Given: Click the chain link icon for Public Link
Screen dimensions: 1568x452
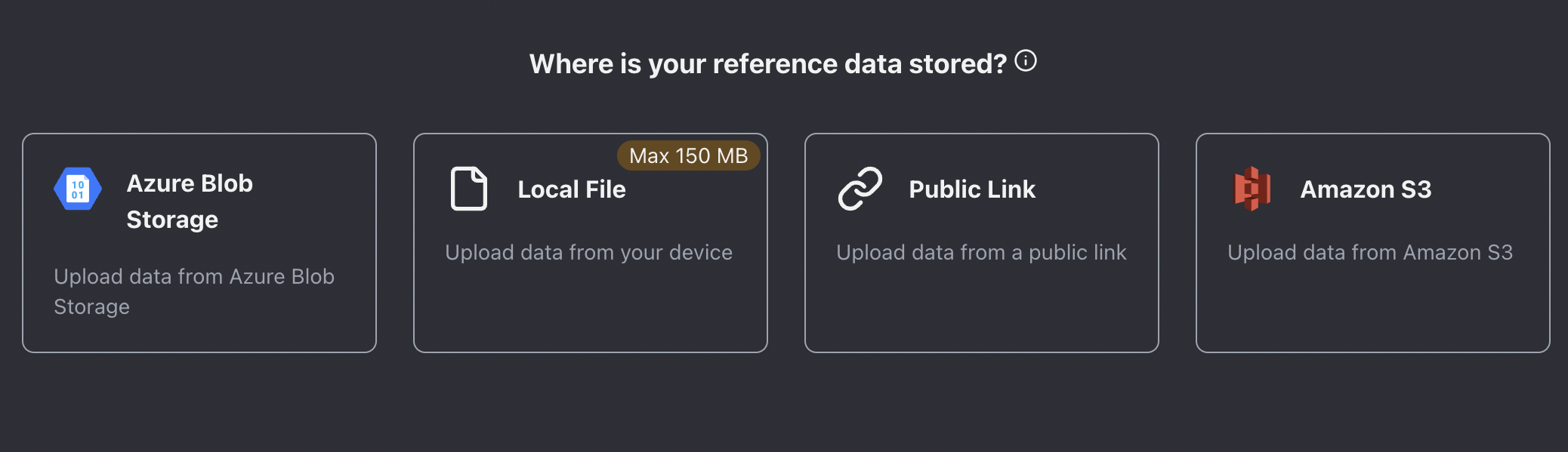Looking at the screenshot, I should 861,189.
